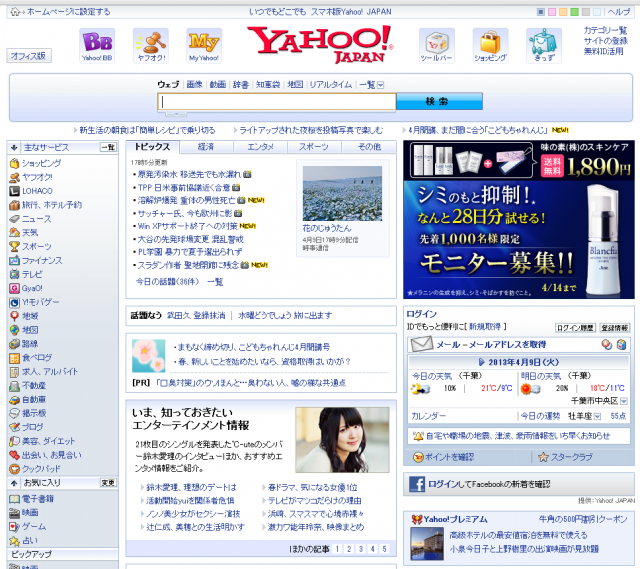Screen dimensions: 640x569
Task: Focus the web search input field
Action: pos(277,102)
